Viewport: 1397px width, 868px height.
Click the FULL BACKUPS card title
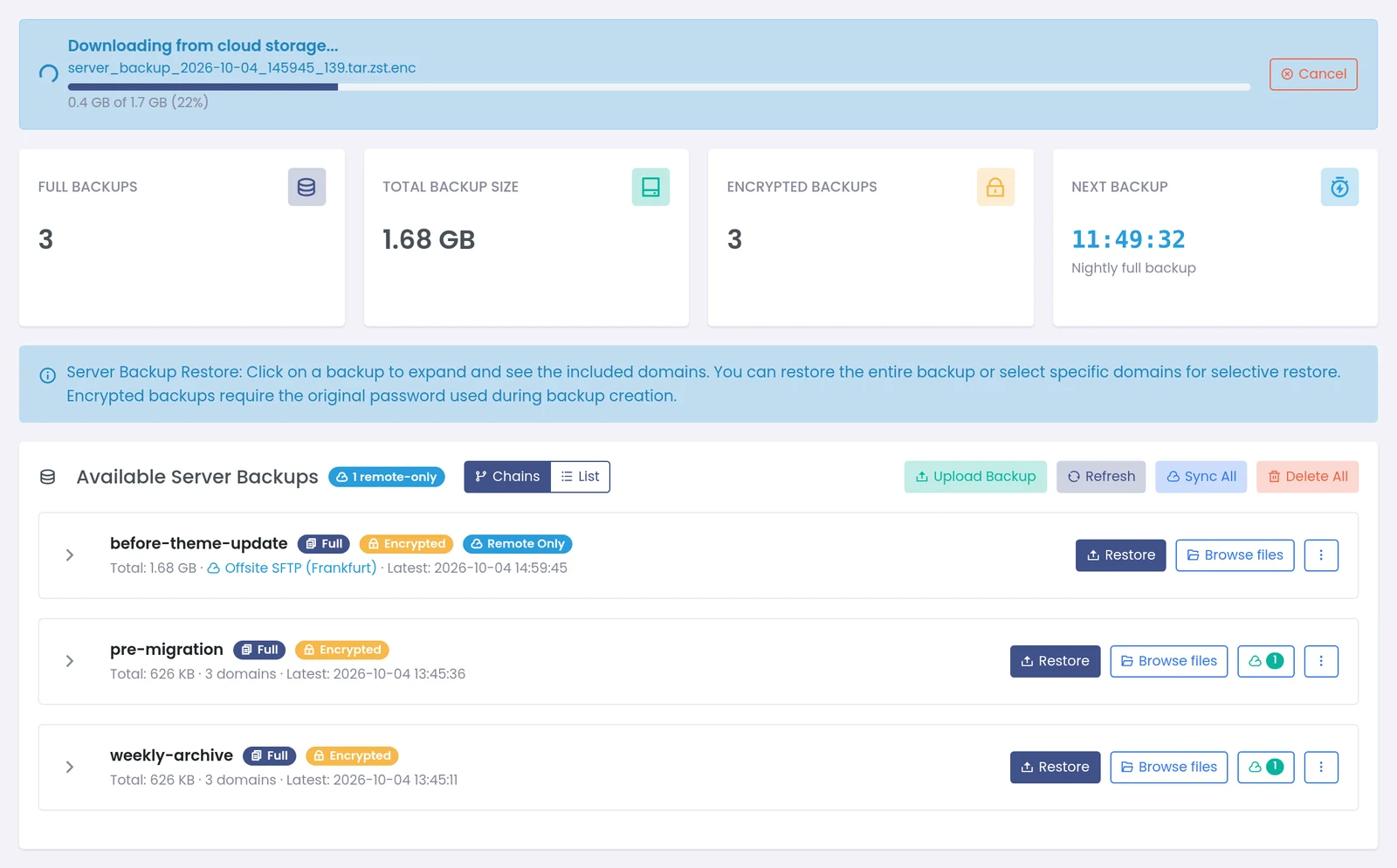[87, 187]
